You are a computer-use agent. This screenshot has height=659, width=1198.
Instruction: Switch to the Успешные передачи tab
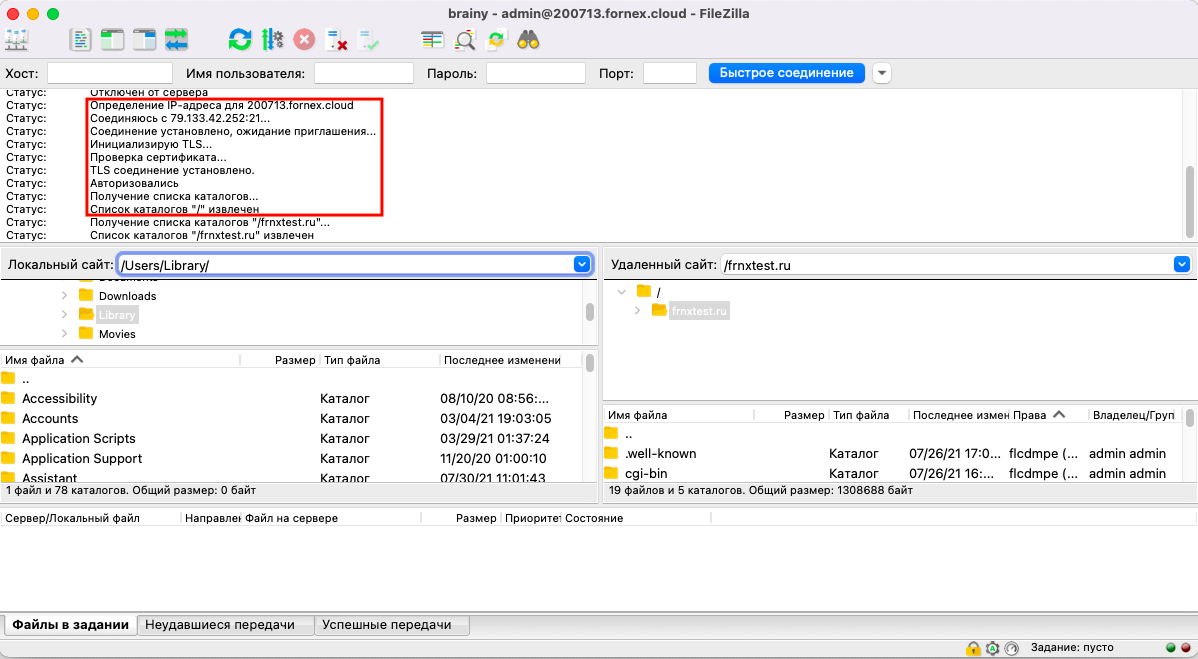tap(392, 625)
